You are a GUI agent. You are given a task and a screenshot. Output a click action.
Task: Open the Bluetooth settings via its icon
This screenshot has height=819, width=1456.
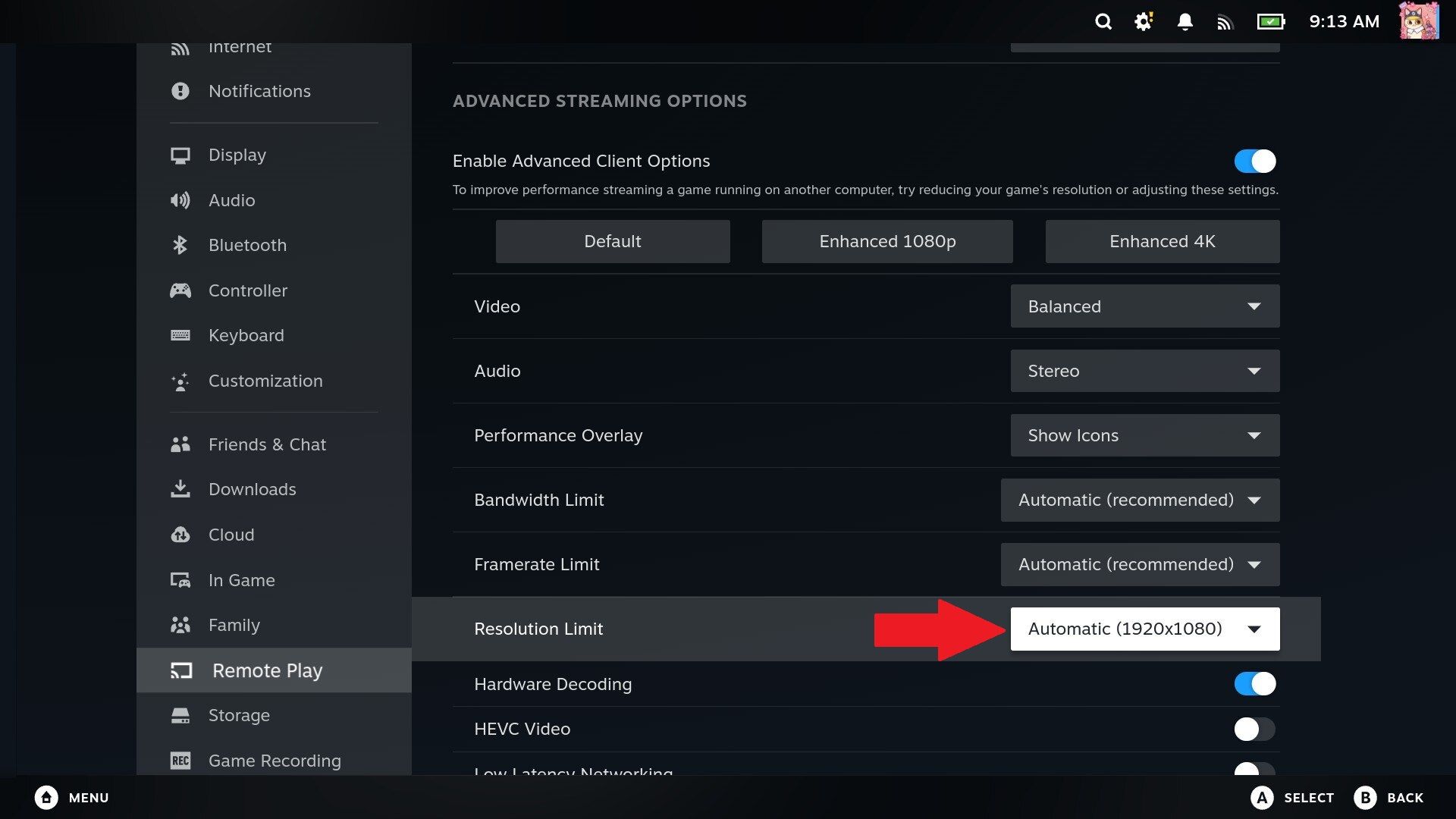[x=180, y=245]
